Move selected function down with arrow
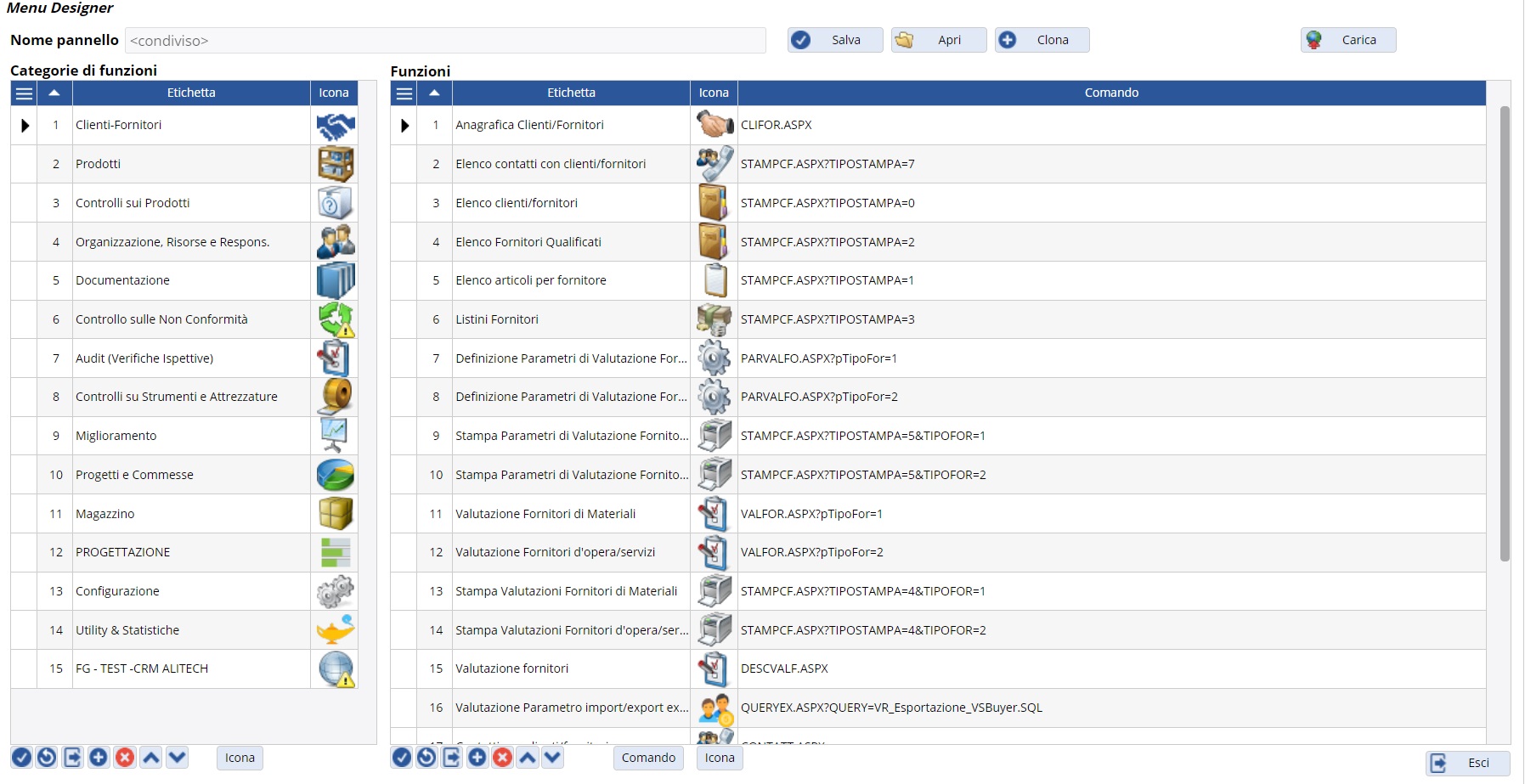 (553, 758)
